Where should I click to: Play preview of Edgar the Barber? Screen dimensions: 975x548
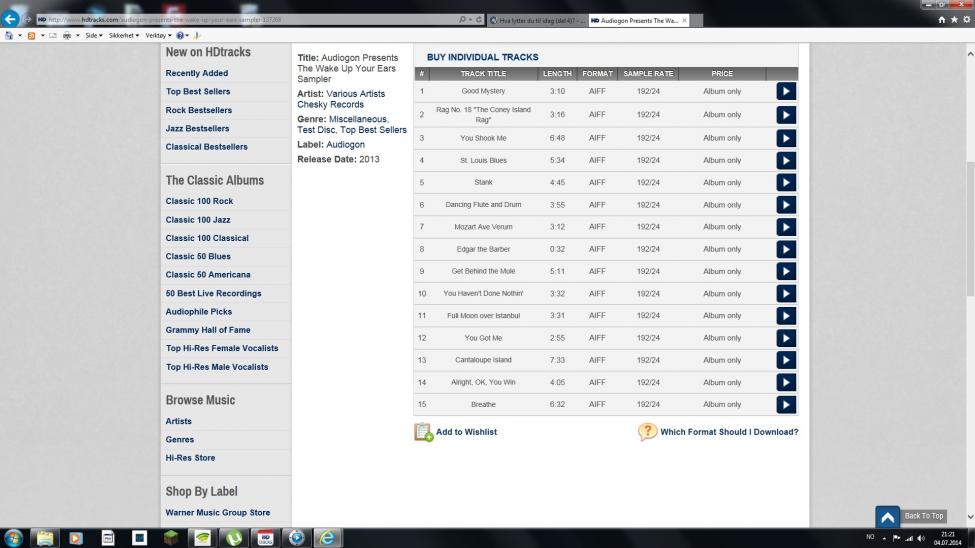tap(786, 249)
